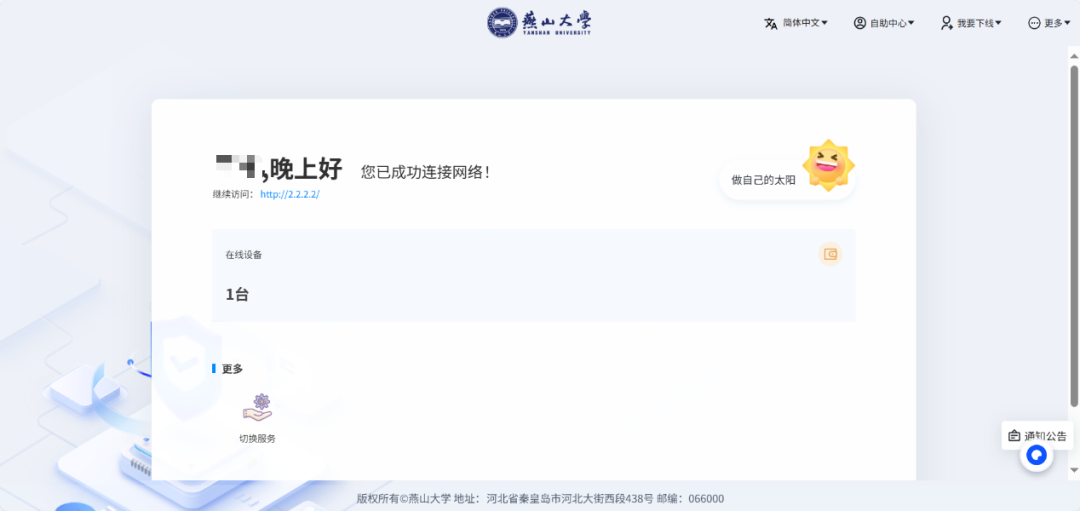Click the scrollbar down arrow

click(1074, 470)
